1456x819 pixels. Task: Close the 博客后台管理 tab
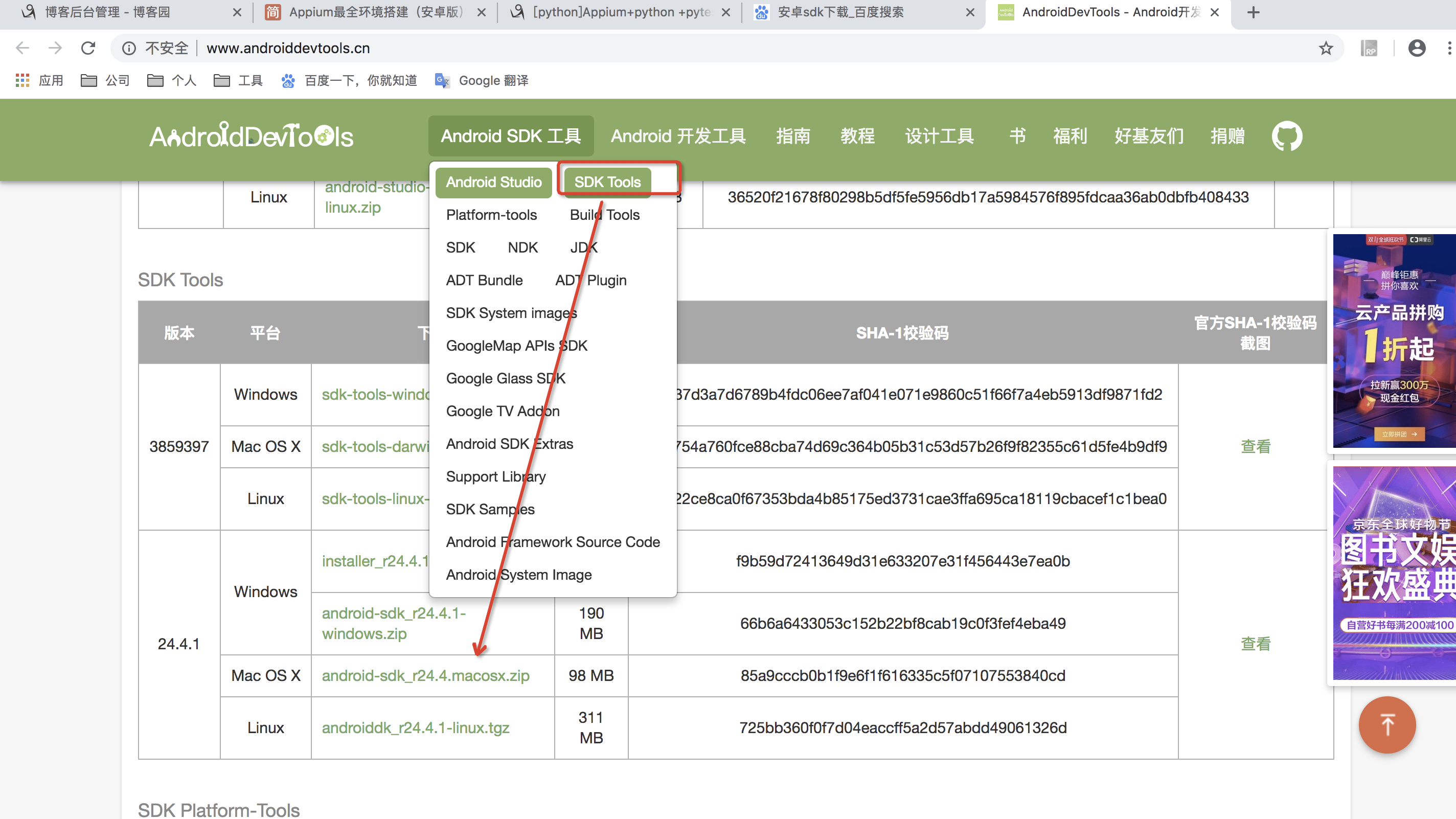(237, 12)
